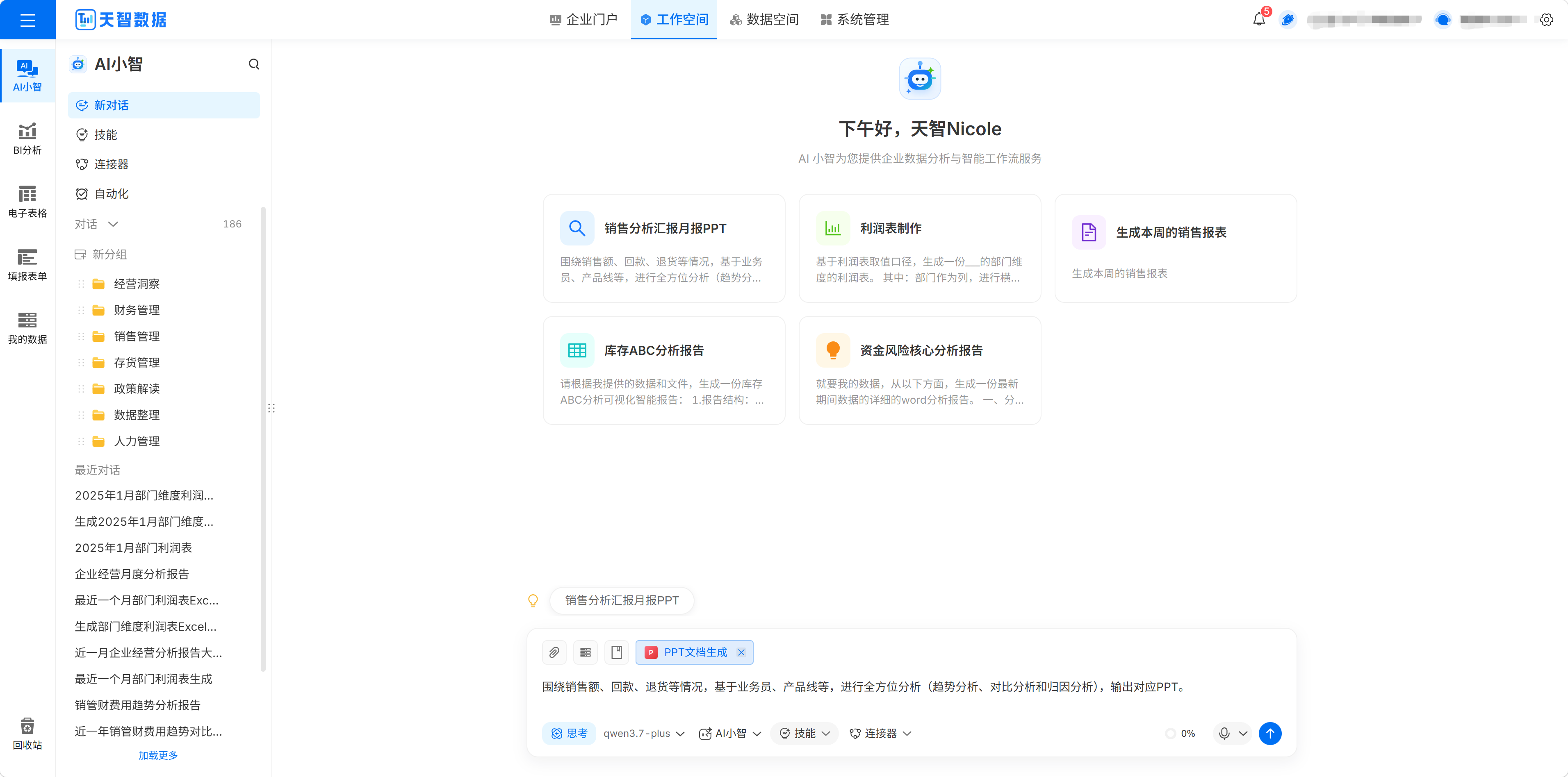Open the 利润表制作 card
Image resolution: width=1568 pixels, height=777 pixels.
[919, 248]
